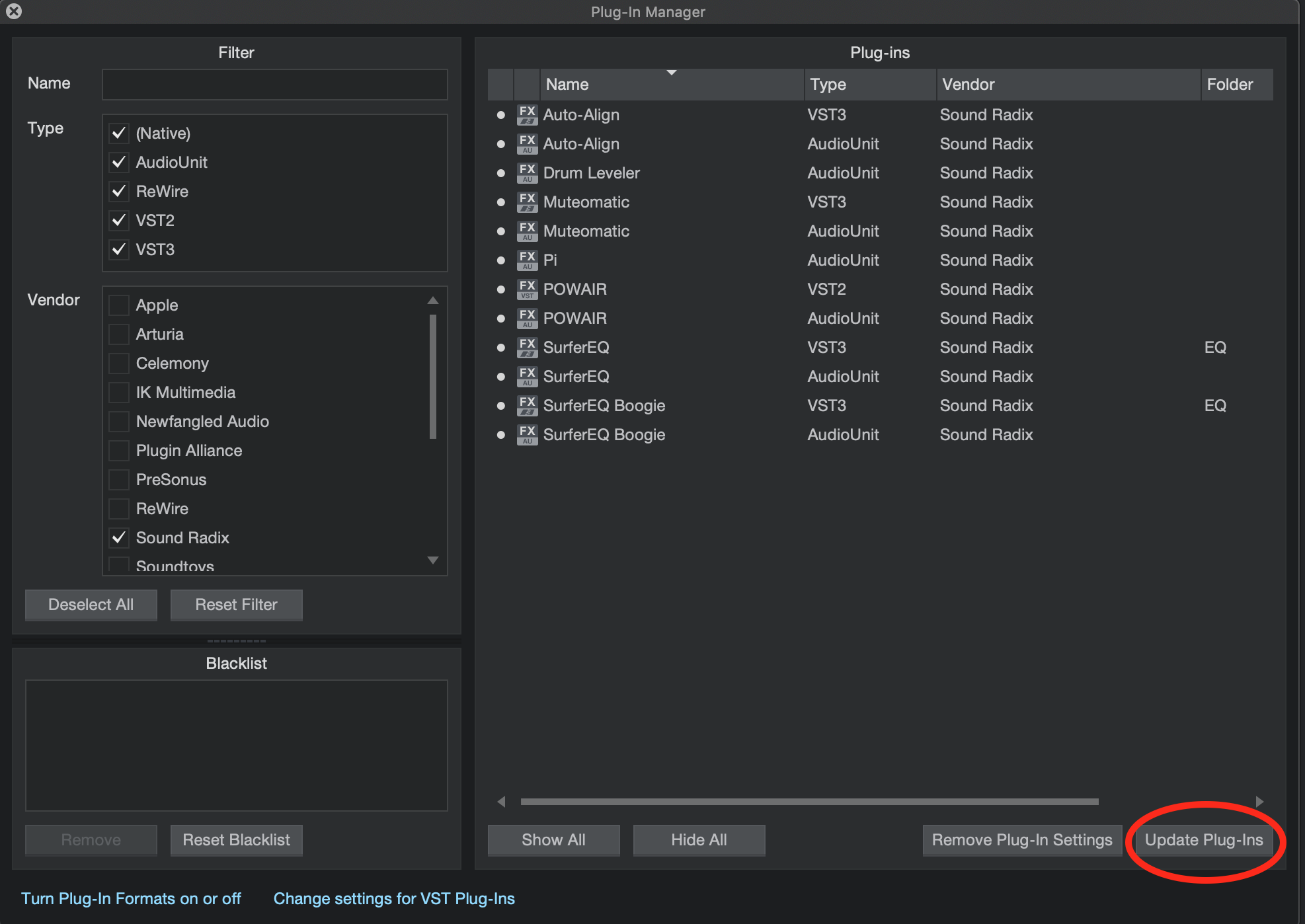This screenshot has height=924, width=1305.
Task: Click the Name filter text field
Action: [x=274, y=85]
